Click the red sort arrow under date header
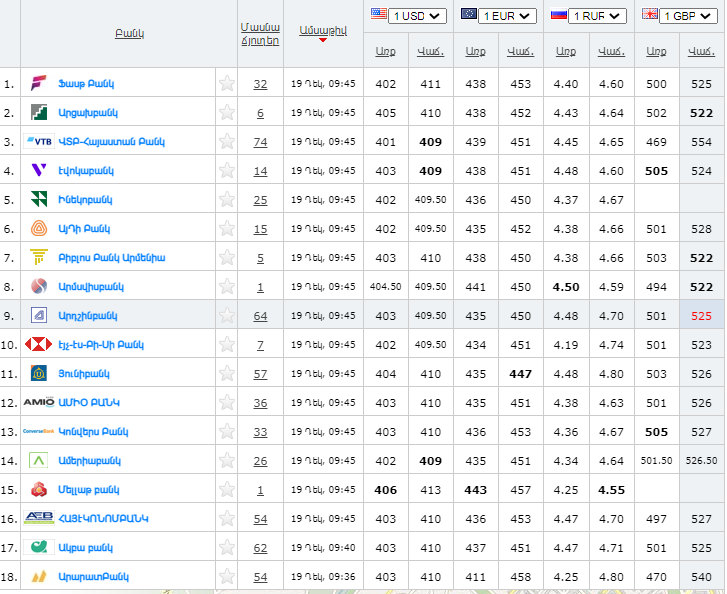This screenshot has height=594, width=727. pos(323,40)
